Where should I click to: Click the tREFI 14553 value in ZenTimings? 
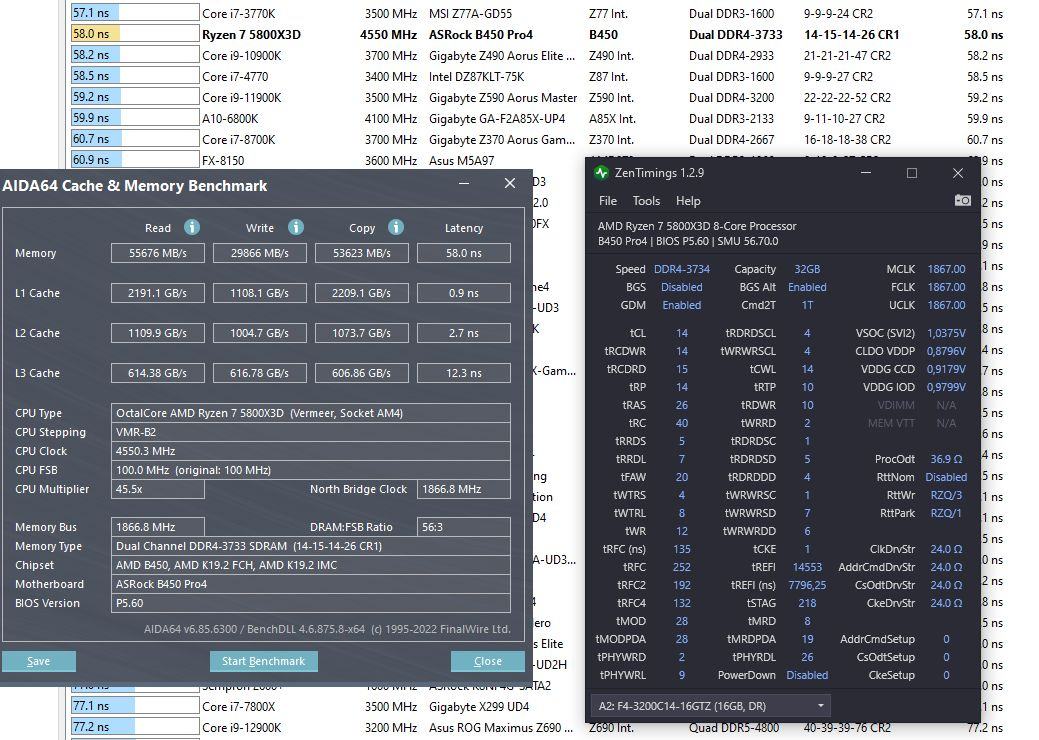point(807,567)
